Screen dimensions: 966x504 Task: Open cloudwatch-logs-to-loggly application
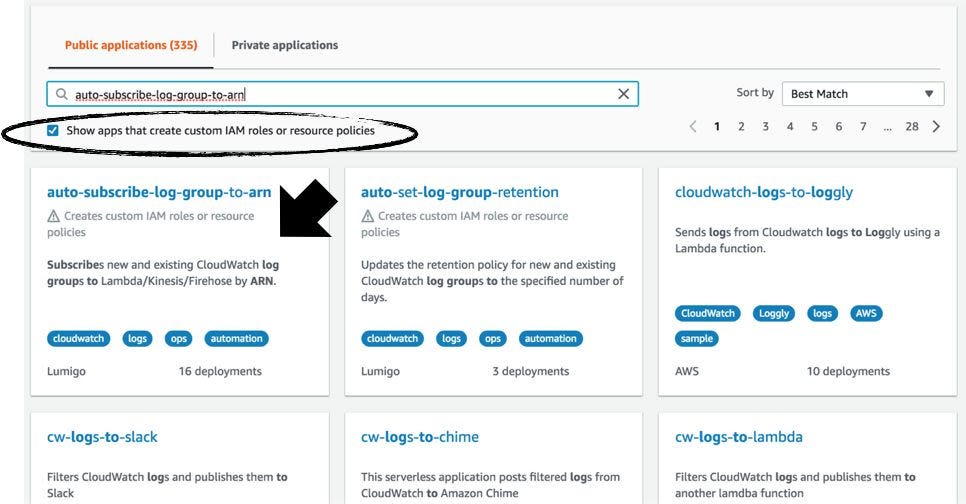click(764, 192)
